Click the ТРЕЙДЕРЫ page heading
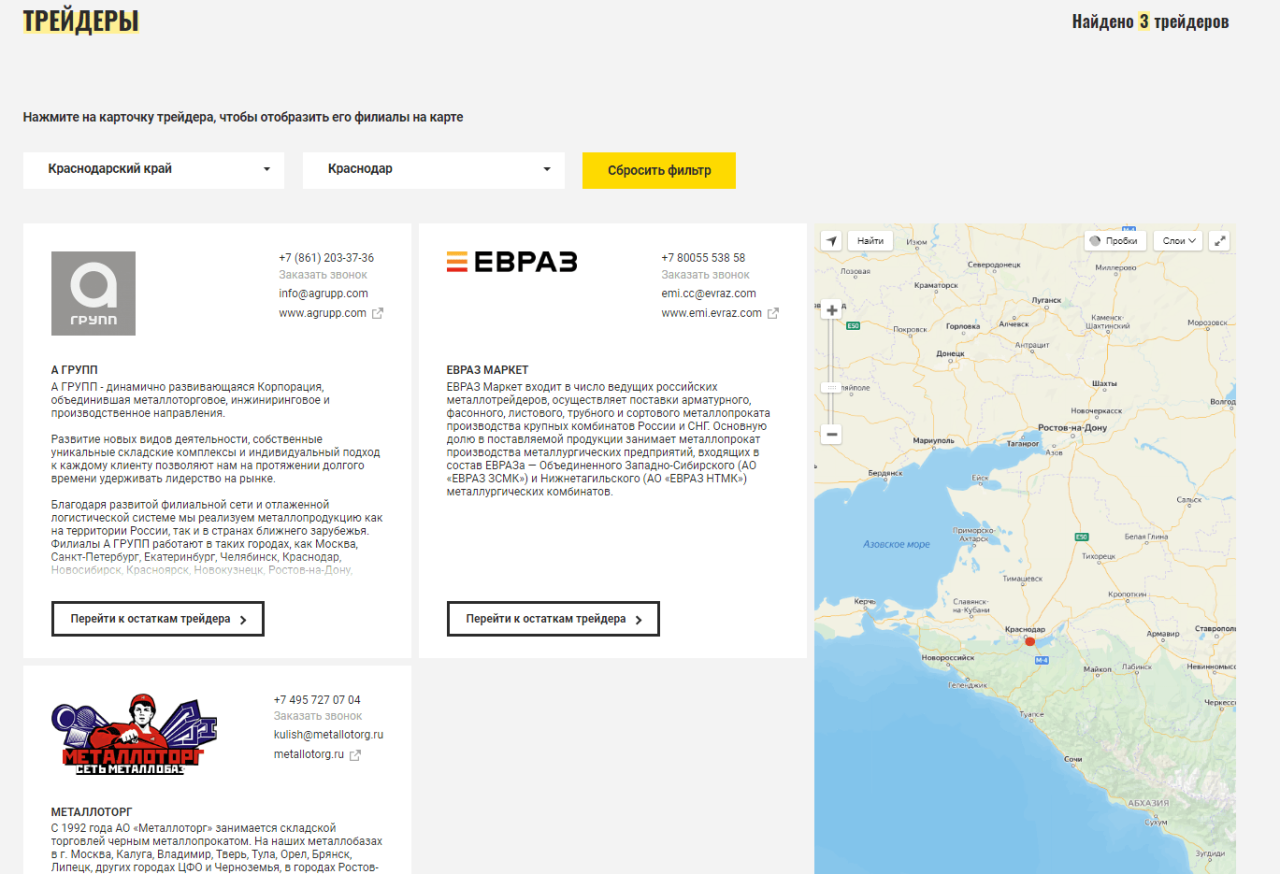The height and width of the screenshot is (874, 1280). [x=81, y=21]
